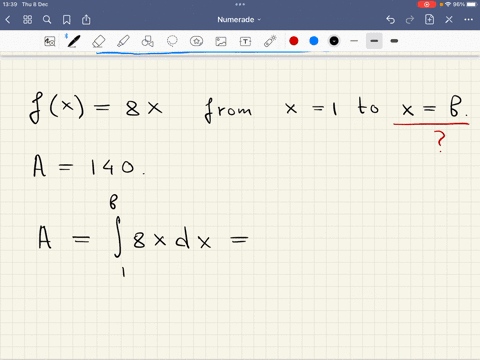Viewport: 480px width, 360px height.
Task: Select the Eraser tool
Action: click(99, 41)
